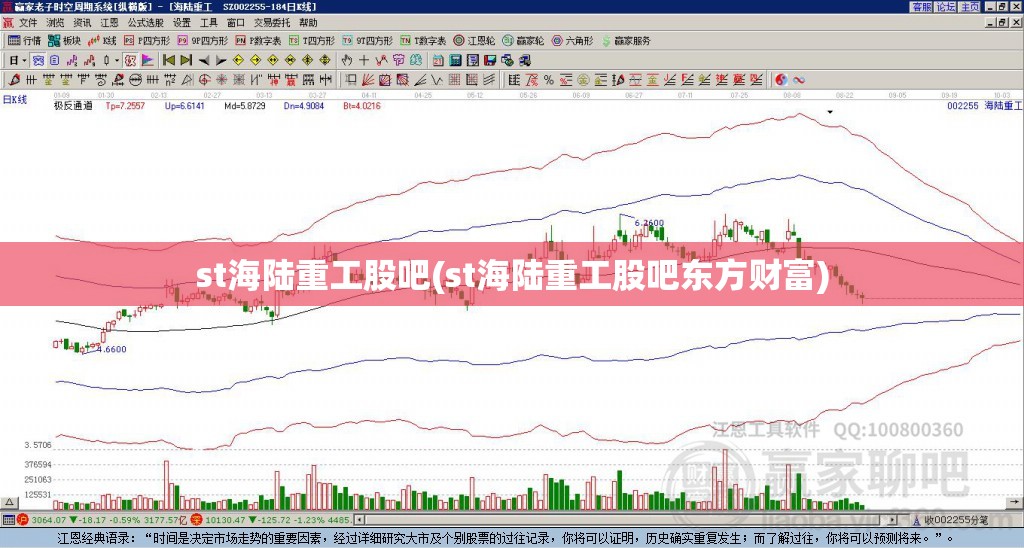Expand the candlestick chart type dropdown arrow
Image resolution: width=1024 pixels, height=548 pixels.
click(x=117, y=60)
